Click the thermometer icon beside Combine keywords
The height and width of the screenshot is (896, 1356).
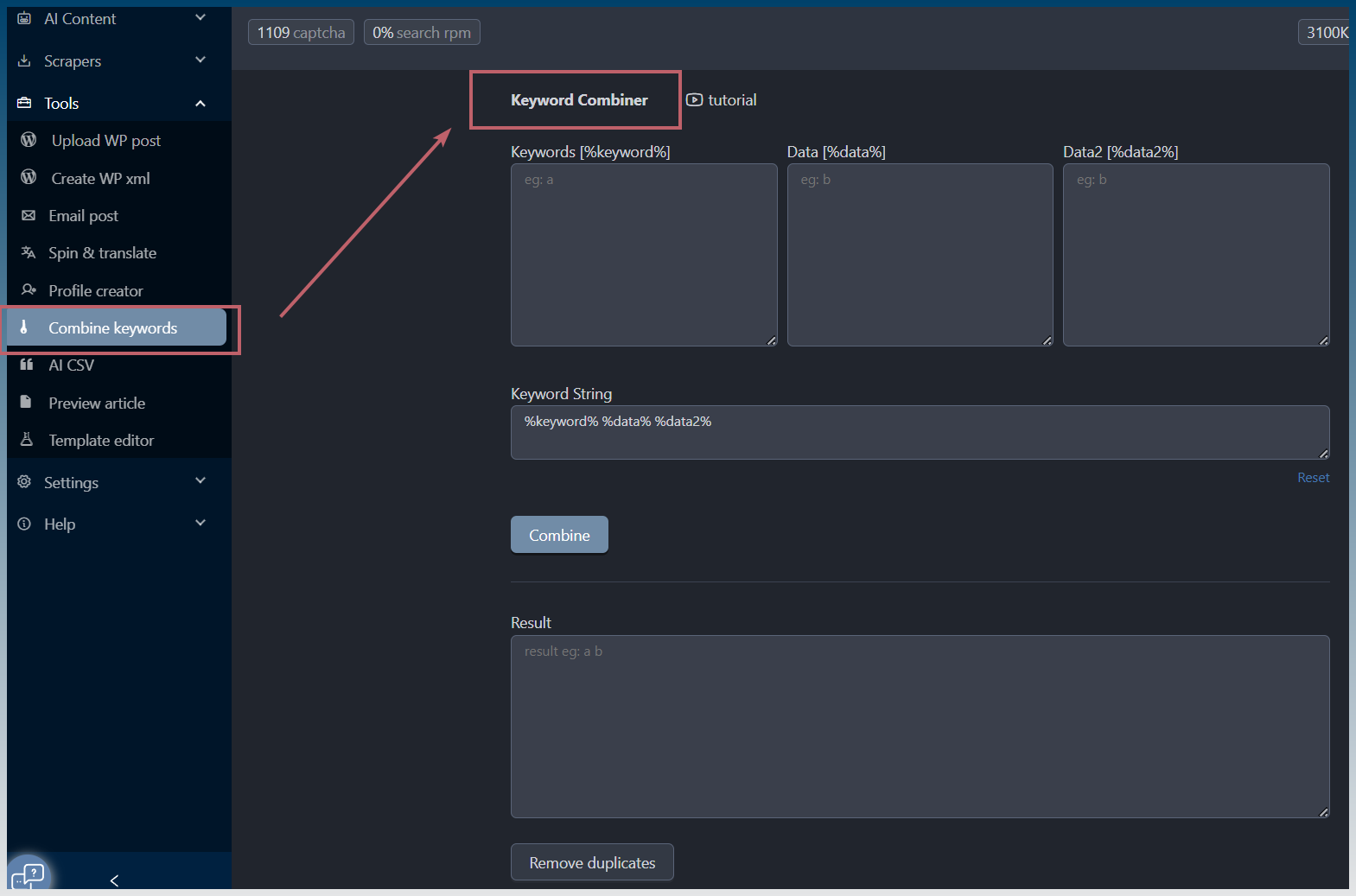coord(24,327)
